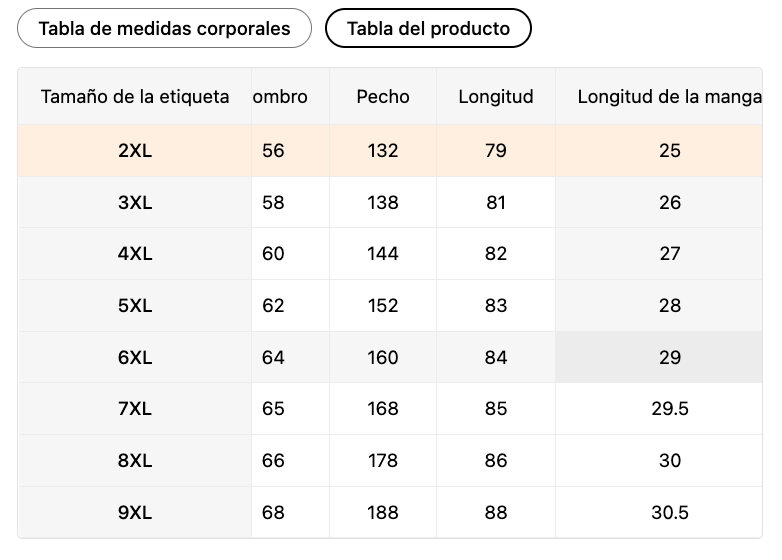Viewport: 782px width, 560px height.
Task: Click the 188 chest value for 9XL
Action: coord(383,513)
